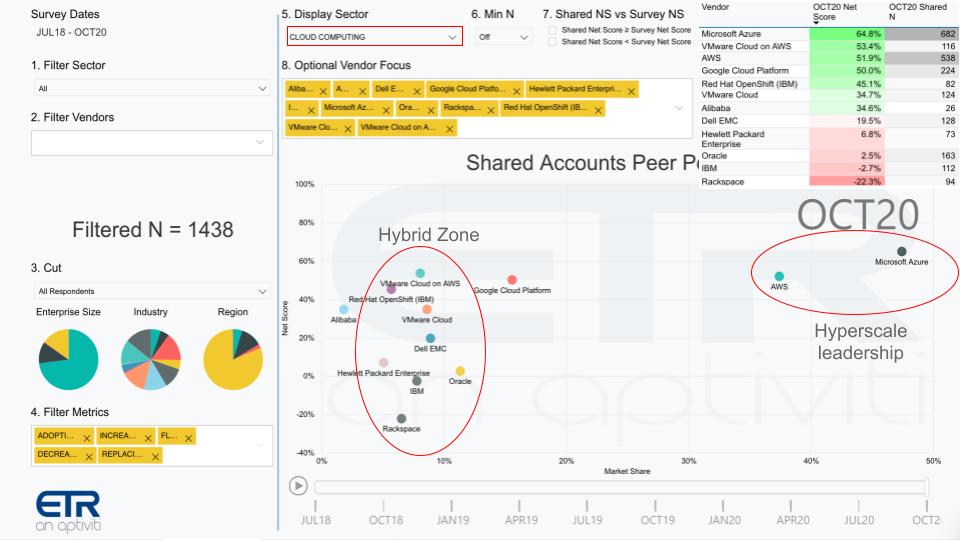960x540 pixels.
Task: Expand the Filter Metrics list arrow
Action: [x=260, y=446]
